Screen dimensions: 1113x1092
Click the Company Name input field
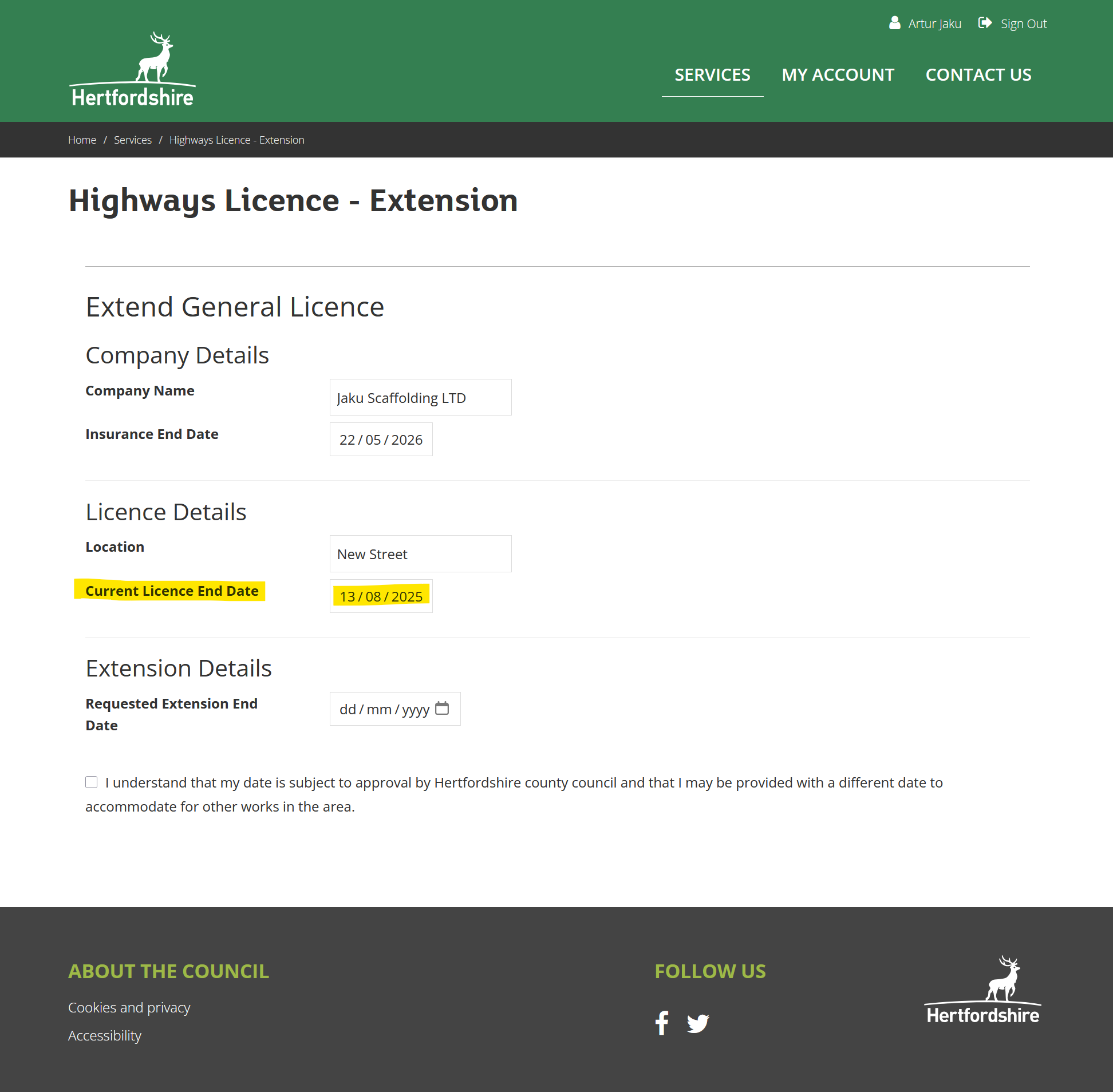(x=420, y=397)
